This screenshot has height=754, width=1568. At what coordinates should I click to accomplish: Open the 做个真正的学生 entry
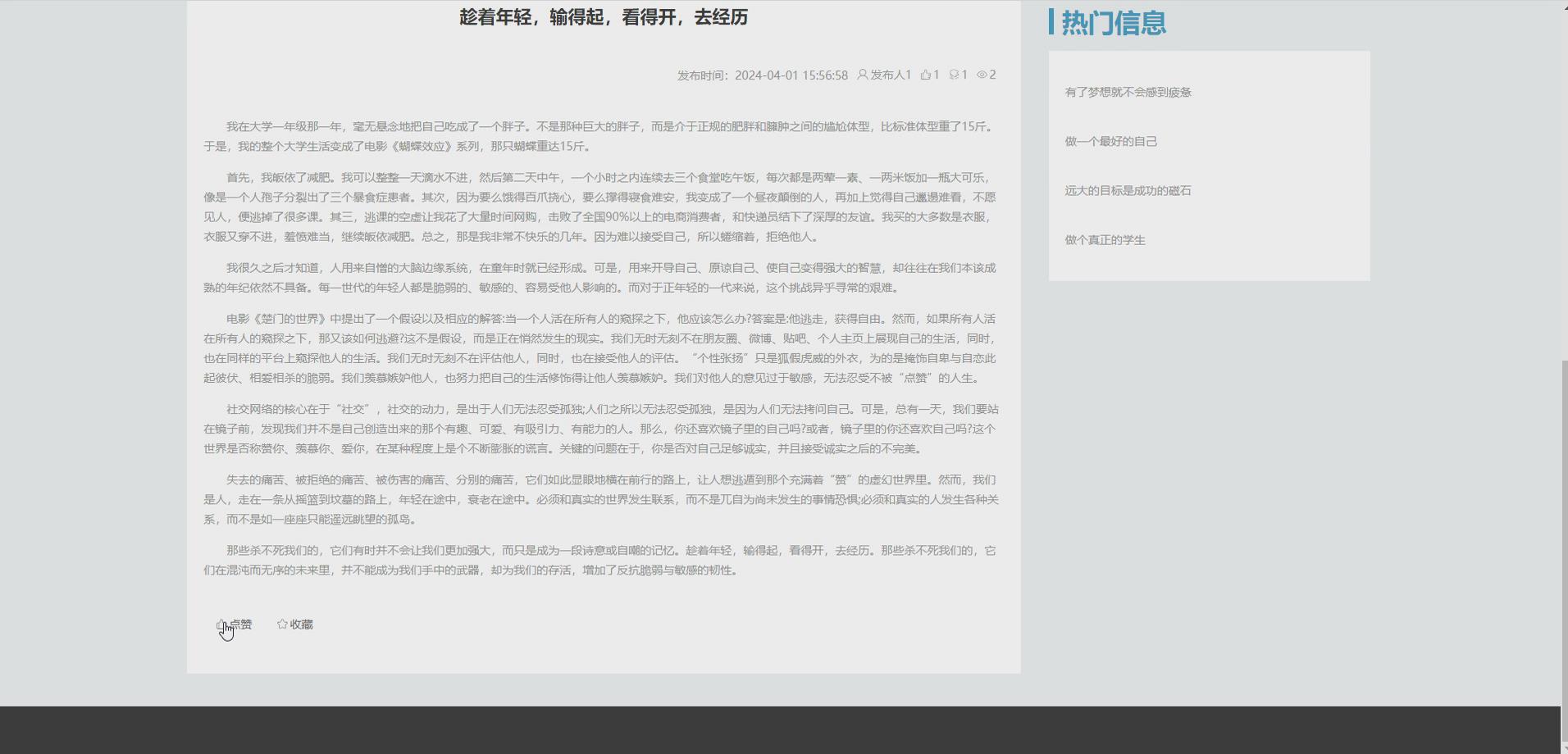(1104, 239)
